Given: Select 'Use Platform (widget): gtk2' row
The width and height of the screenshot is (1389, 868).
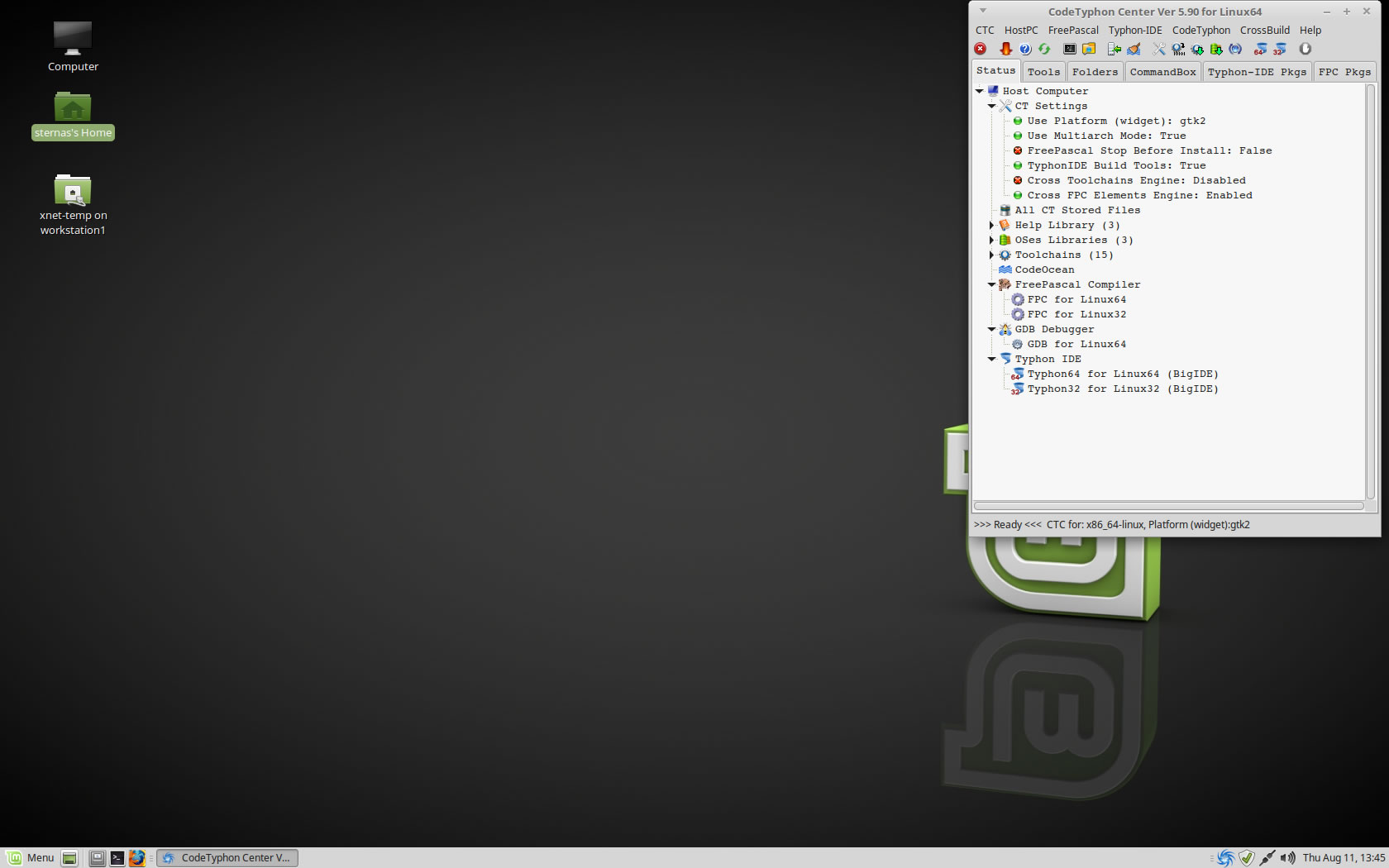Looking at the screenshot, I should click(1116, 121).
